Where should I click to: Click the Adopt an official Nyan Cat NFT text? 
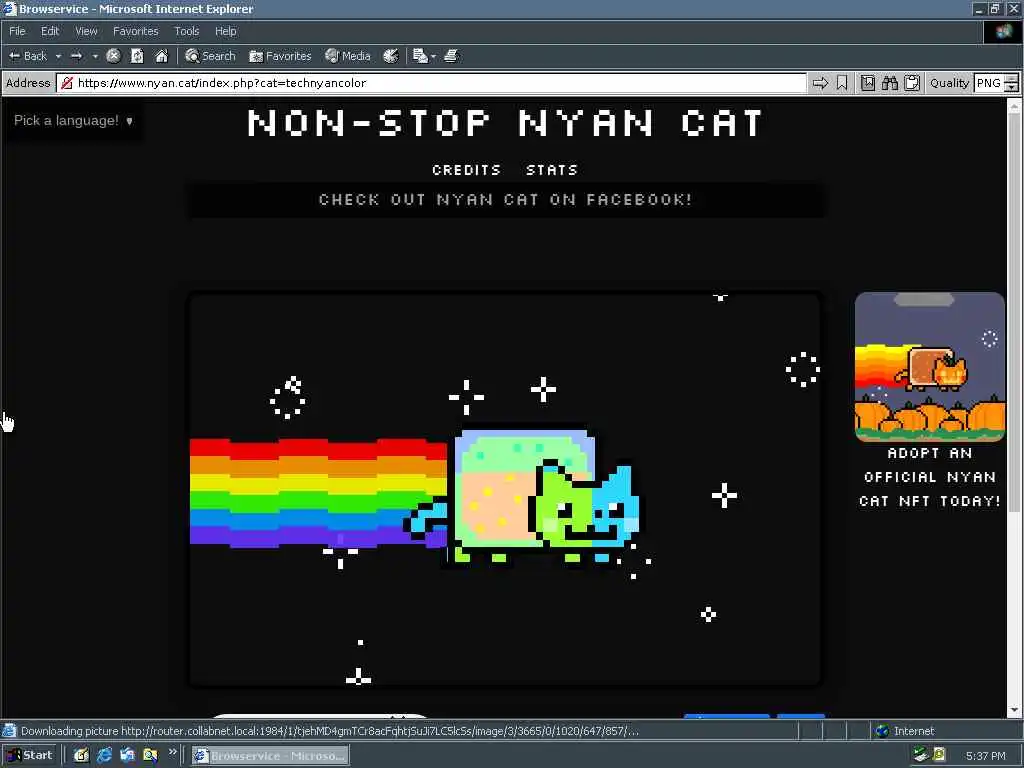pyautogui.click(x=930, y=477)
